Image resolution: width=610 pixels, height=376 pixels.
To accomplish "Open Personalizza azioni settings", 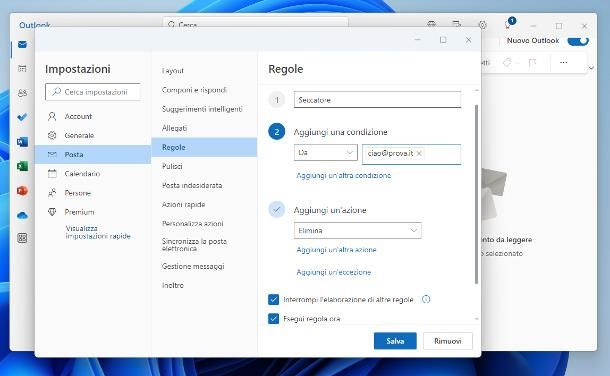I will (x=204, y=224).
